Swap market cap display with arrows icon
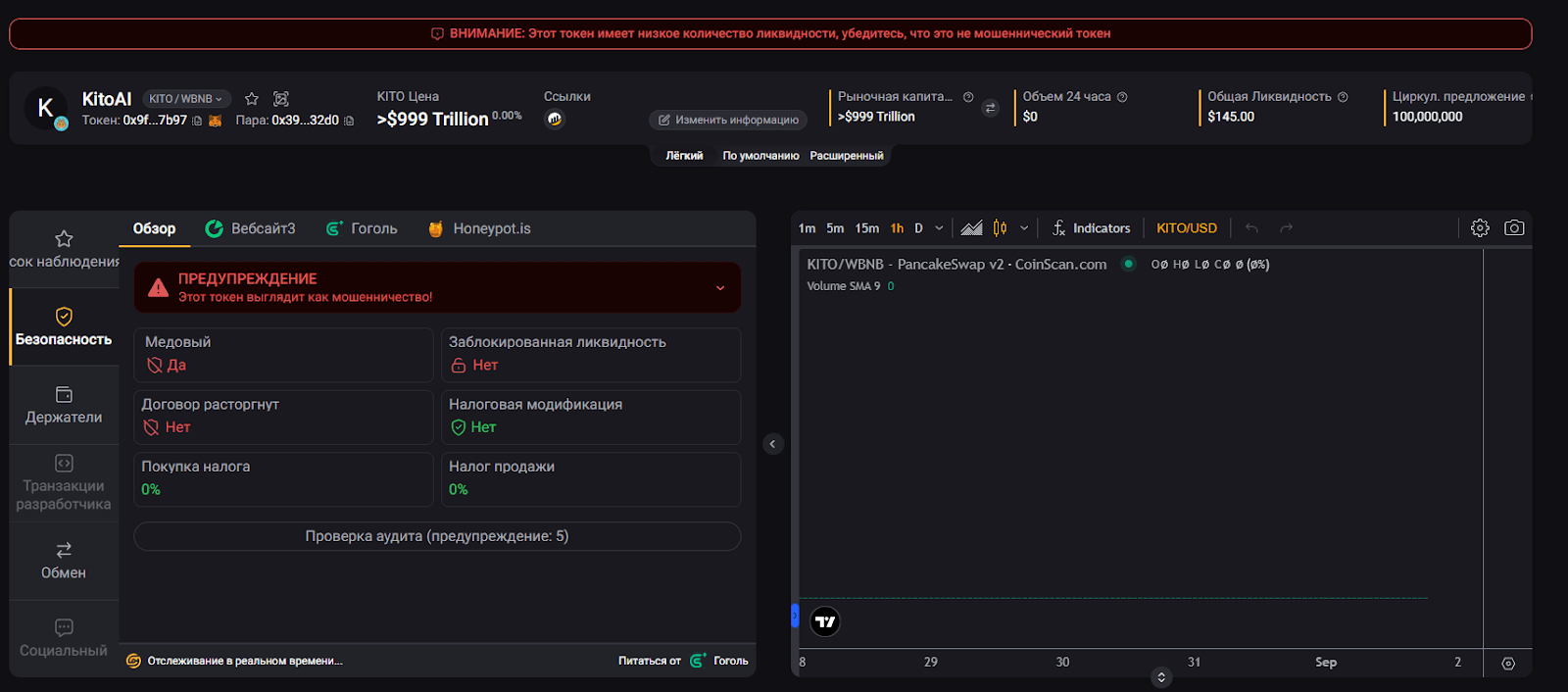This screenshot has height=692, width=1568. pyautogui.click(x=991, y=108)
